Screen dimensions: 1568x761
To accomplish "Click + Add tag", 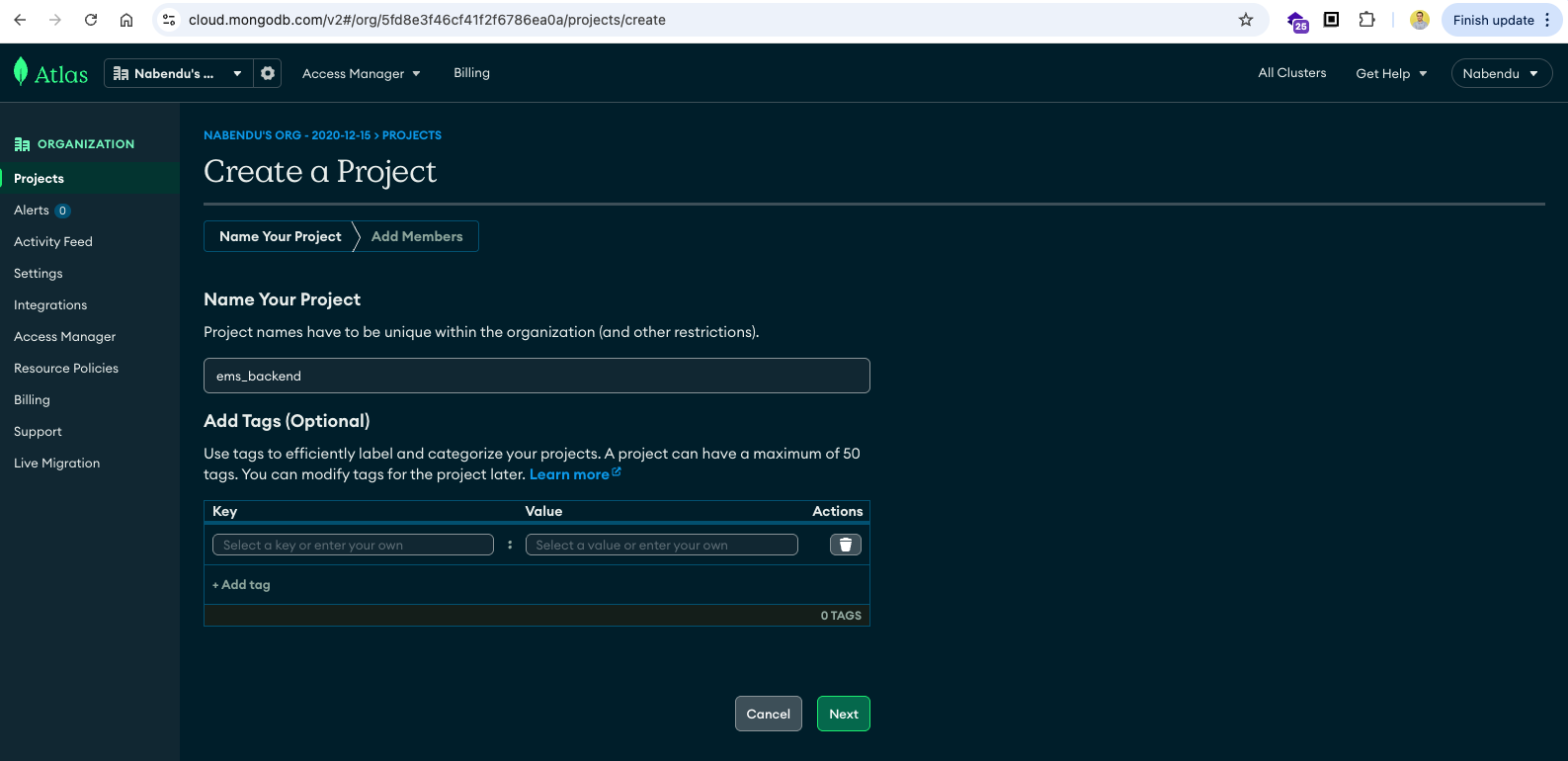I will pos(241,585).
